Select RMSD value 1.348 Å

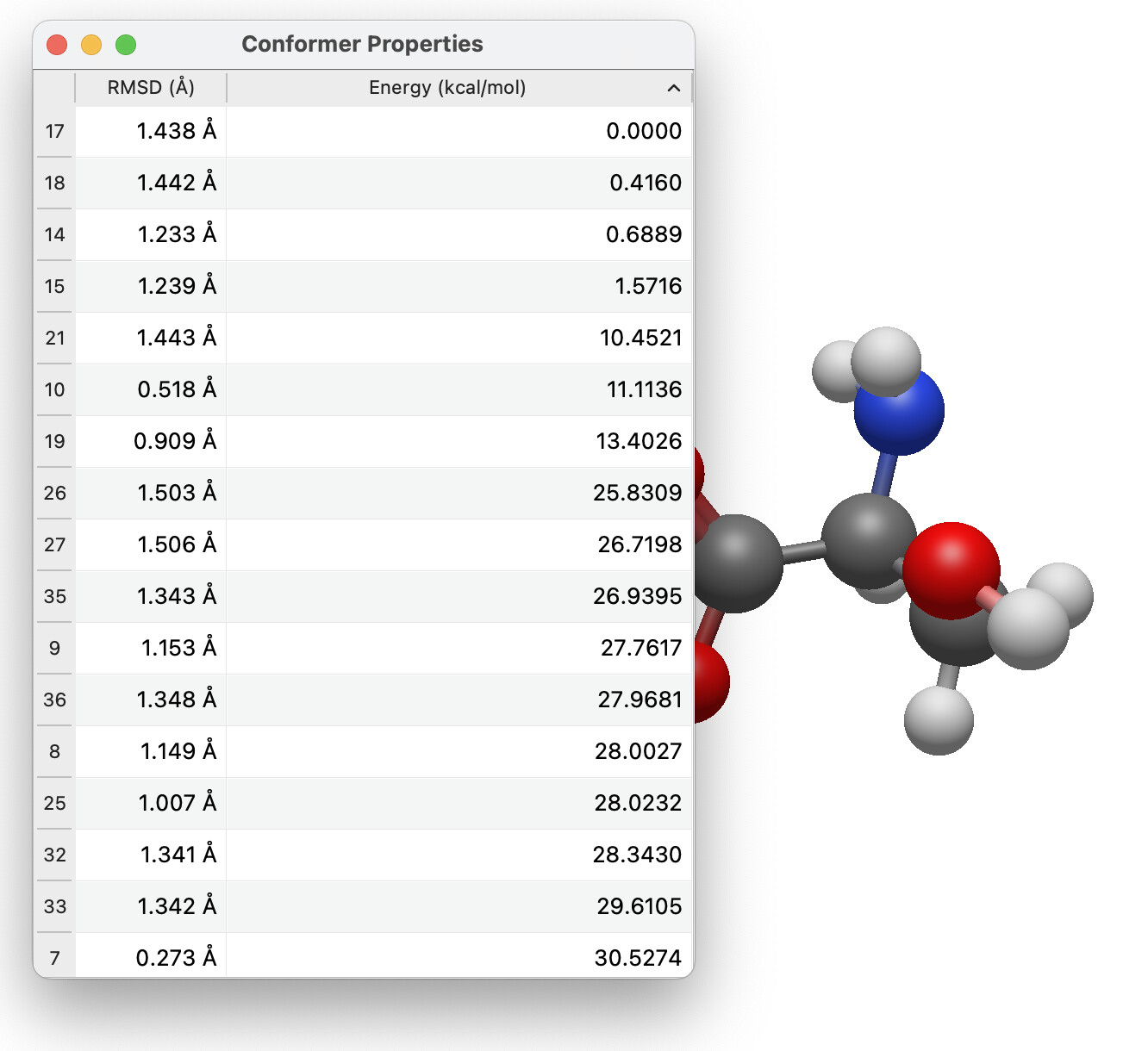[151, 700]
